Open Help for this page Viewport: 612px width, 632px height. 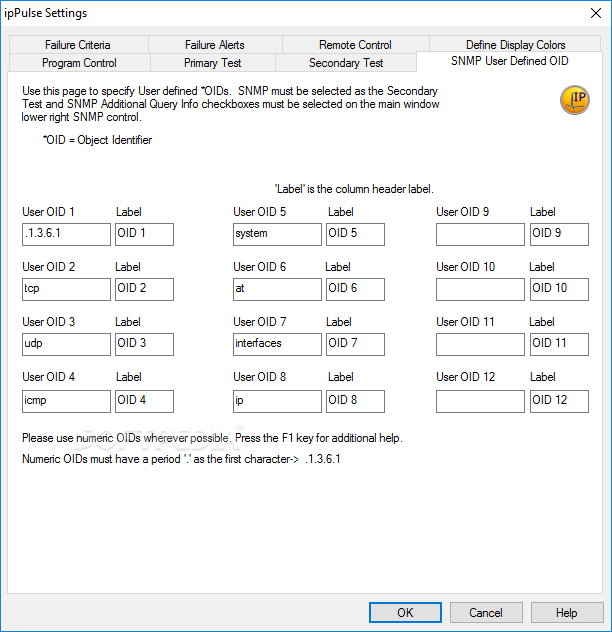tap(567, 612)
